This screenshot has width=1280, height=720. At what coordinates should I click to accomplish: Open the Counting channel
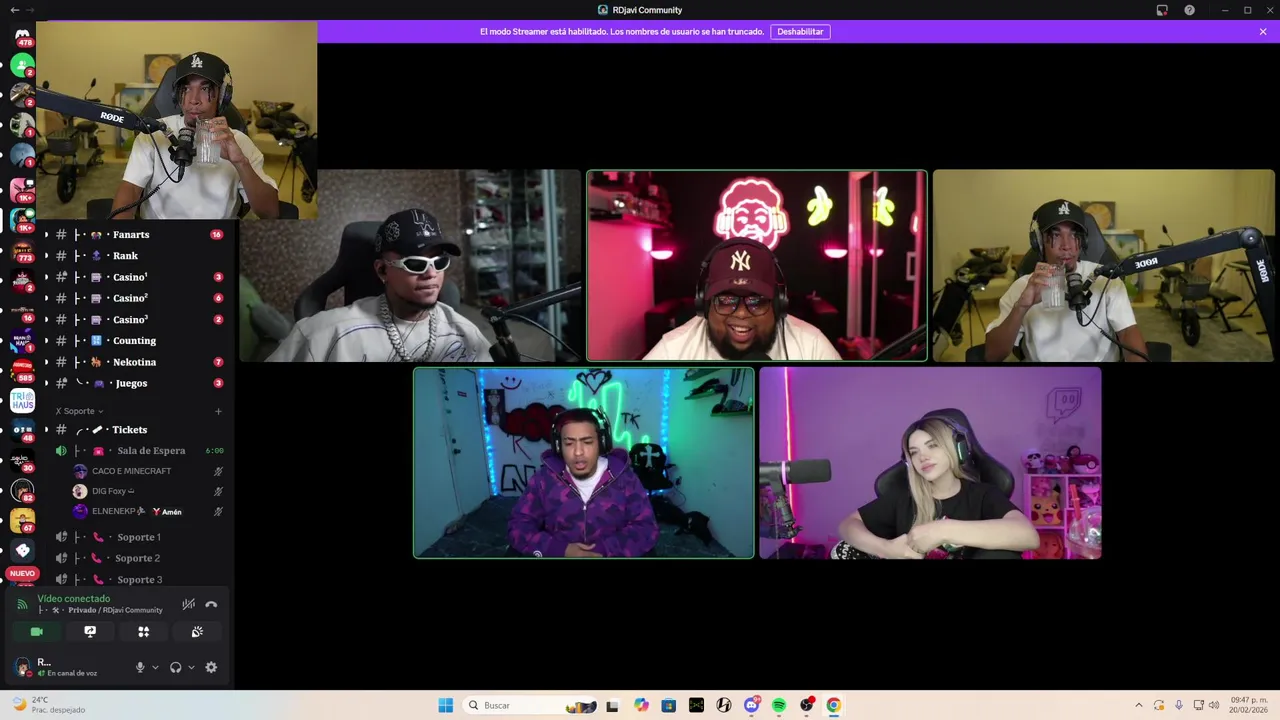point(134,341)
